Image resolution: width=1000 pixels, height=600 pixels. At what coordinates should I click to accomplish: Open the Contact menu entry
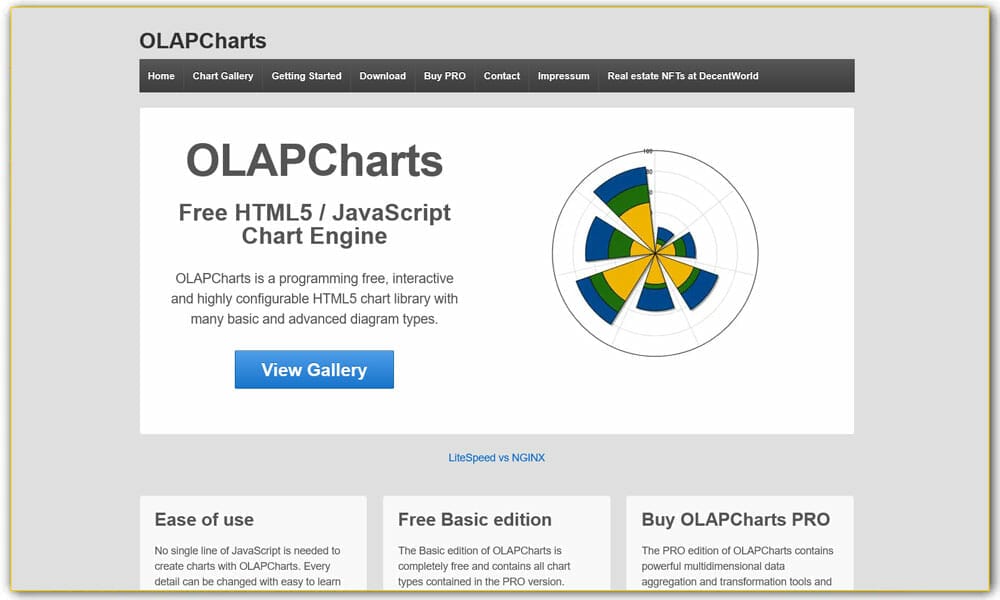[501, 76]
